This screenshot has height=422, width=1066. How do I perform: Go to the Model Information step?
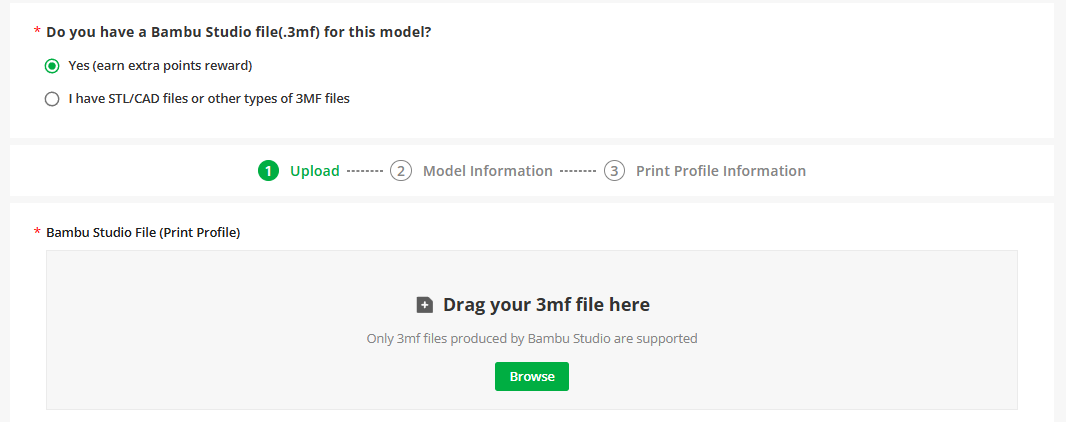487,171
